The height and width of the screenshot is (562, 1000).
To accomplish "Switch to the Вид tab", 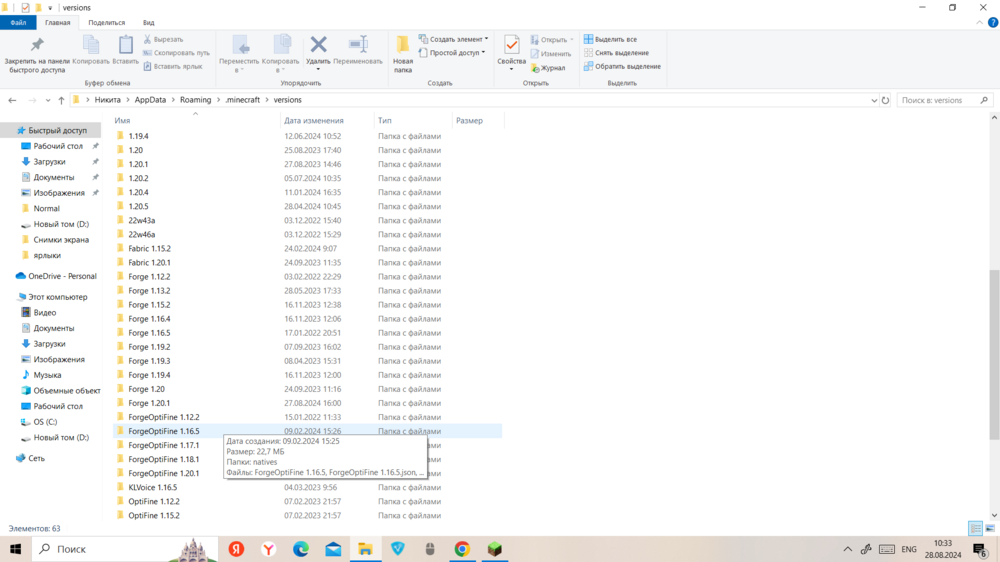I will pos(148,22).
